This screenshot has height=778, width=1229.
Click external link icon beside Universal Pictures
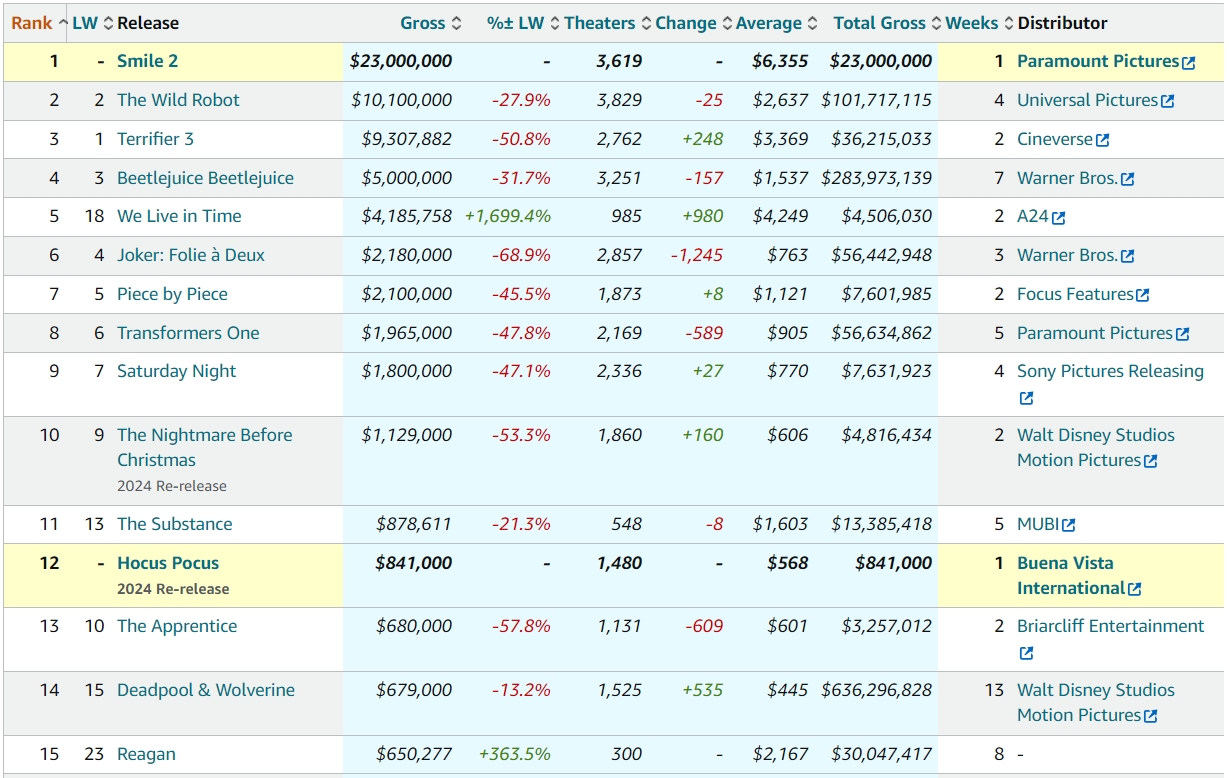click(1167, 101)
